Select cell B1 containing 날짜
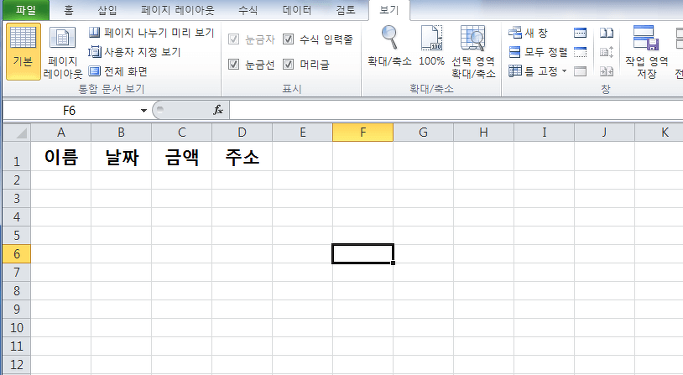Screen dimensions: 683x375 [121, 157]
